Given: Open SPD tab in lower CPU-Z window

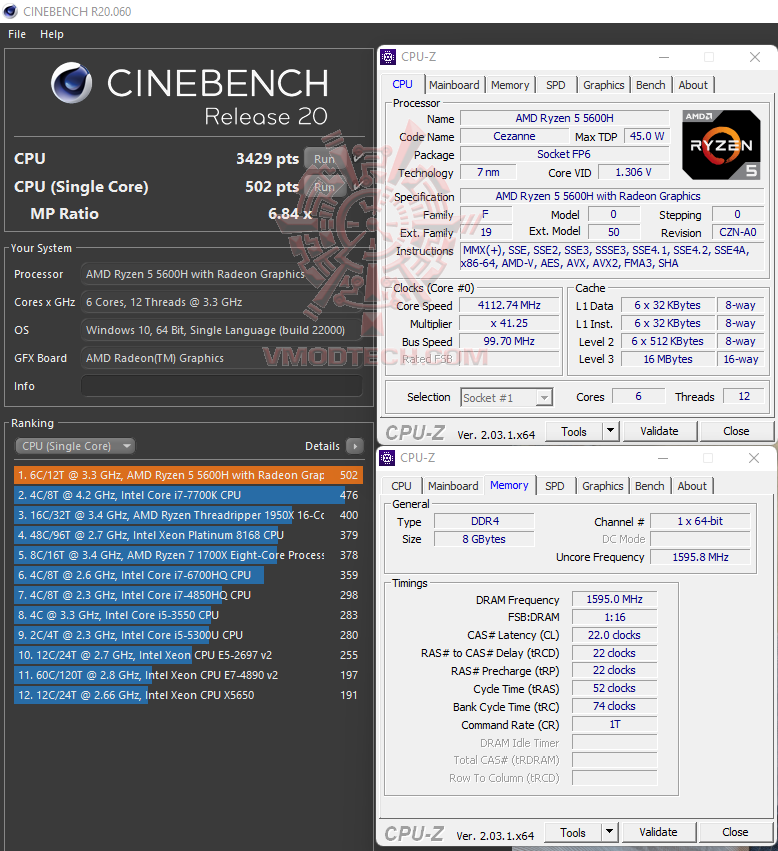Looking at the screenshot, I should point(554,486).
